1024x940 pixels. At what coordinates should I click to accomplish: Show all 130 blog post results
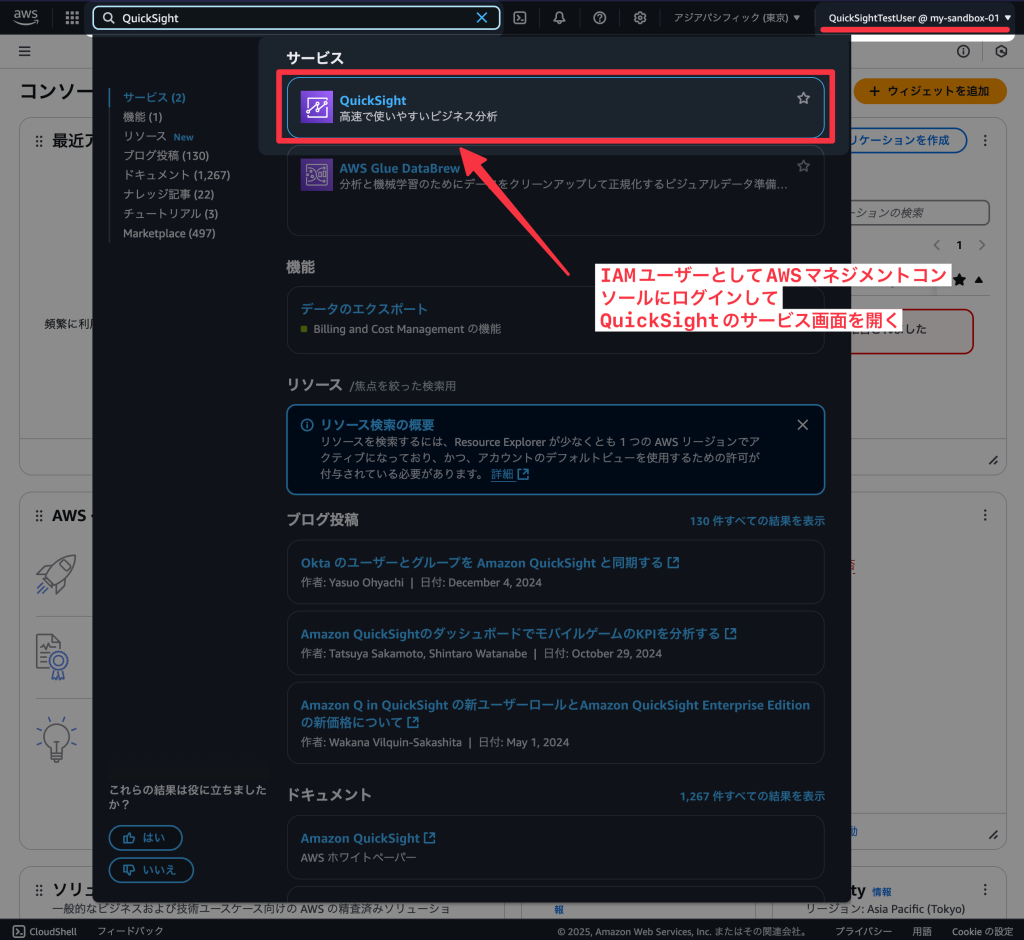[757, 521]
